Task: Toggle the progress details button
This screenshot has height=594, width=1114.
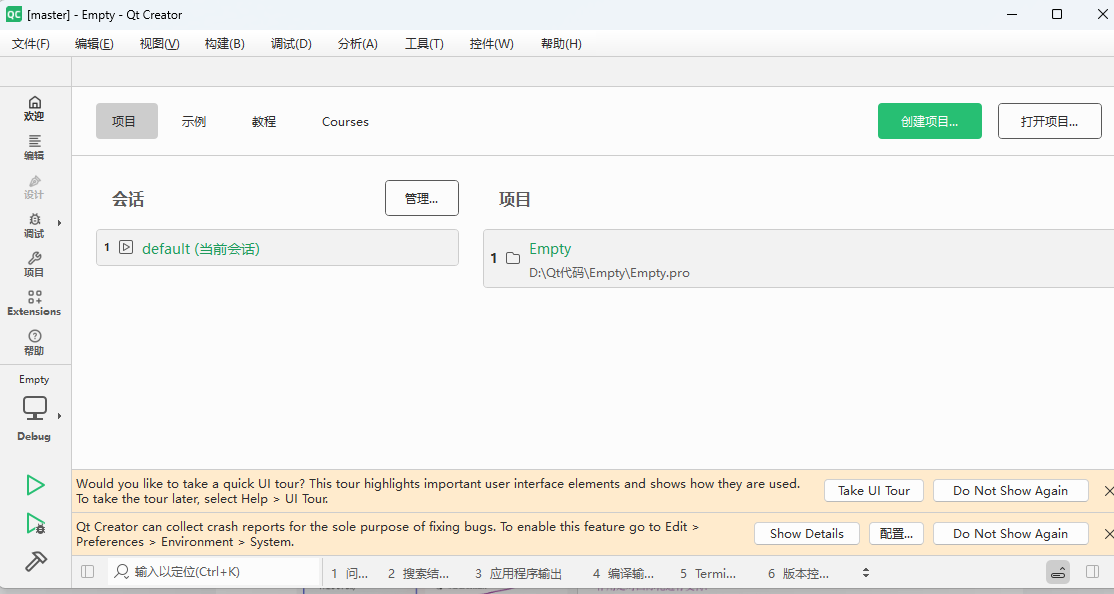Action: tap(1058, 572)
